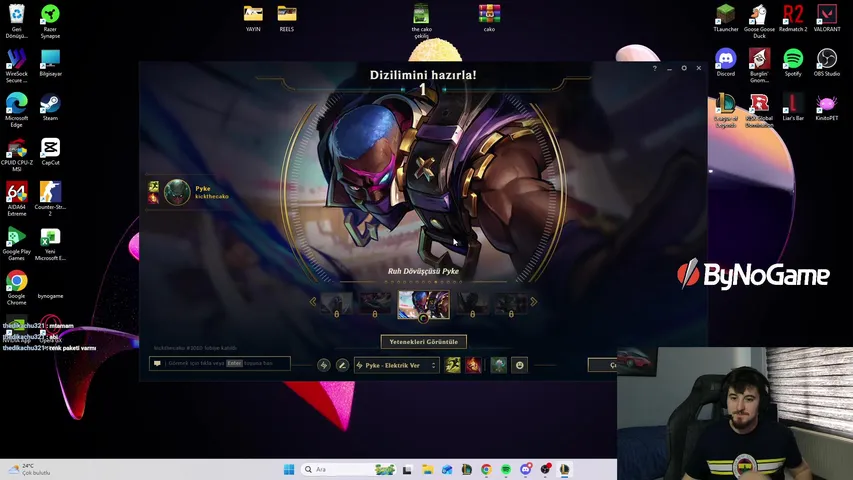Select the last locked skin thumbnail
This screenshot has height=480, width=853.
point(511,304)
